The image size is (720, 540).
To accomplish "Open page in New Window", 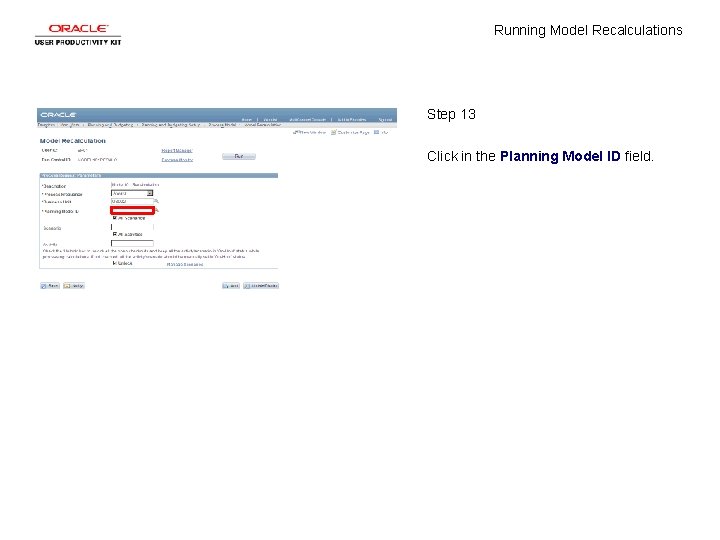I will coord(309,132).
